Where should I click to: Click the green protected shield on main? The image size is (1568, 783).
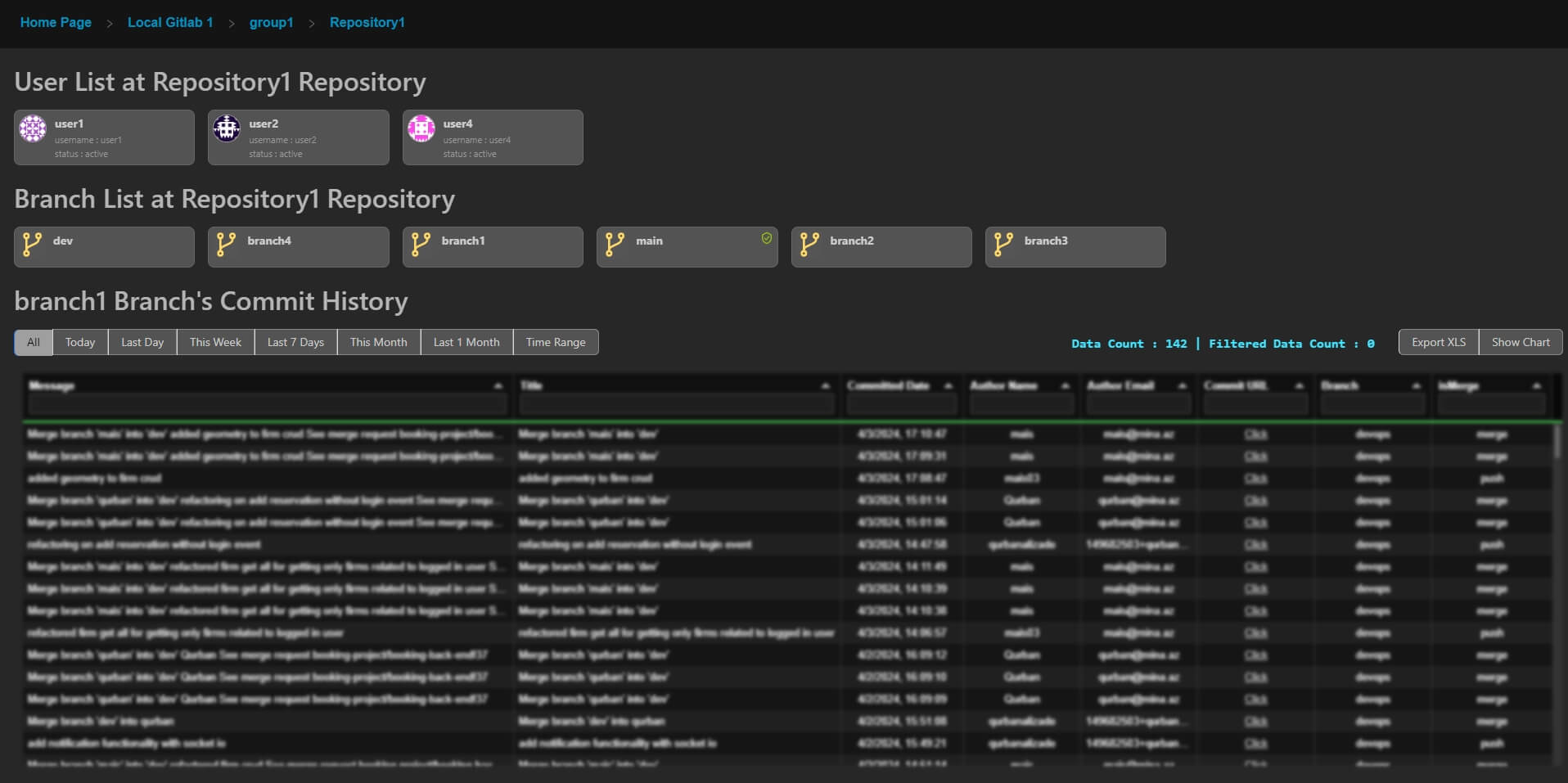coord(767,238)
